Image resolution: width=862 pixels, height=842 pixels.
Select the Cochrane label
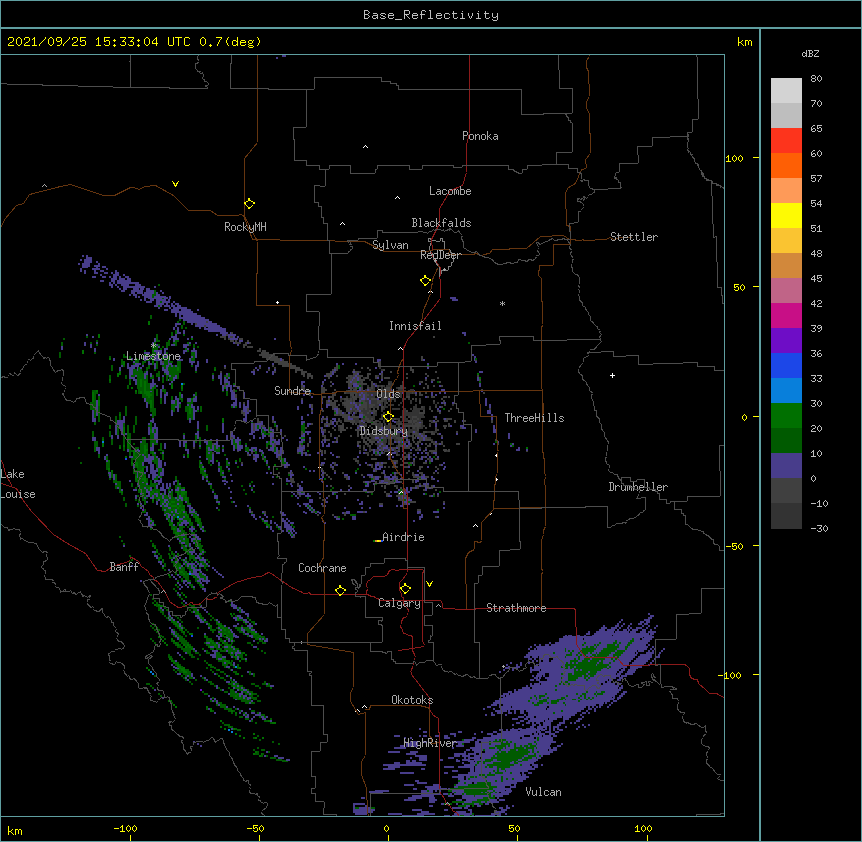(x=322, y=568)
